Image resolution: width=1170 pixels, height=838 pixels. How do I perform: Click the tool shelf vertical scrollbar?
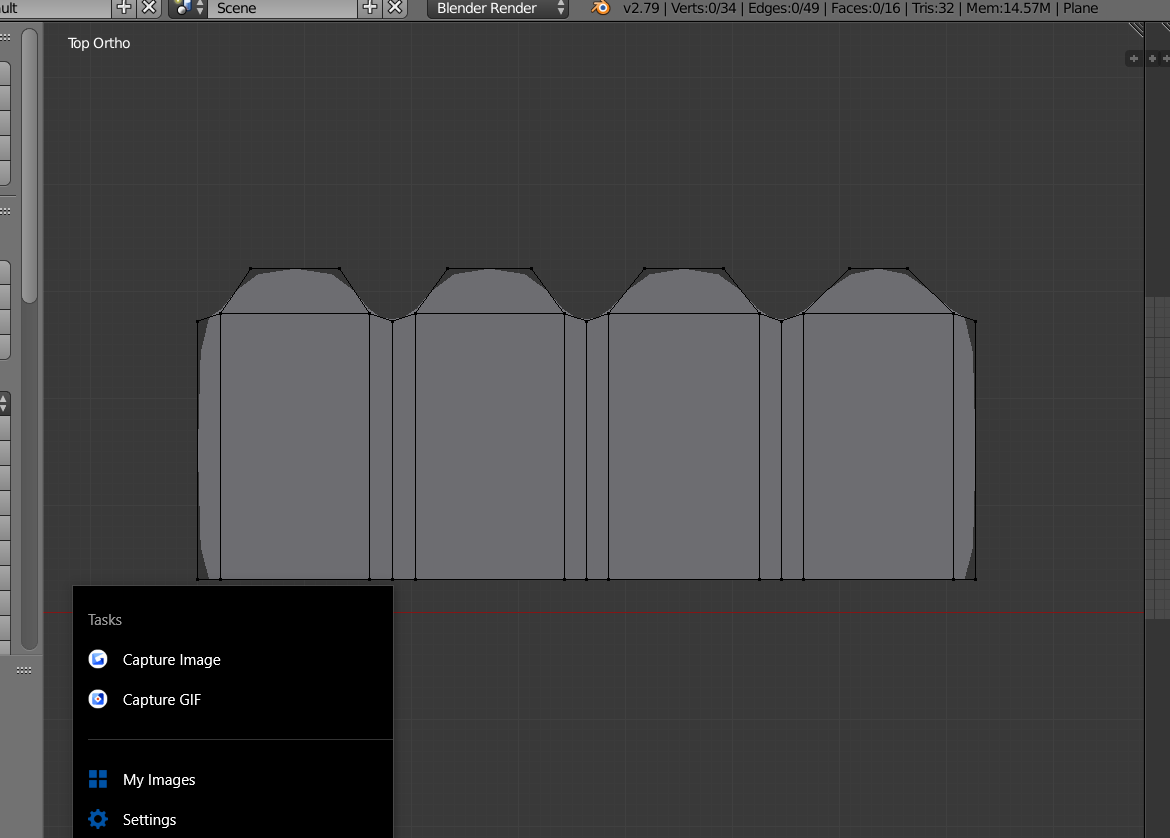[x=29, y=165]
